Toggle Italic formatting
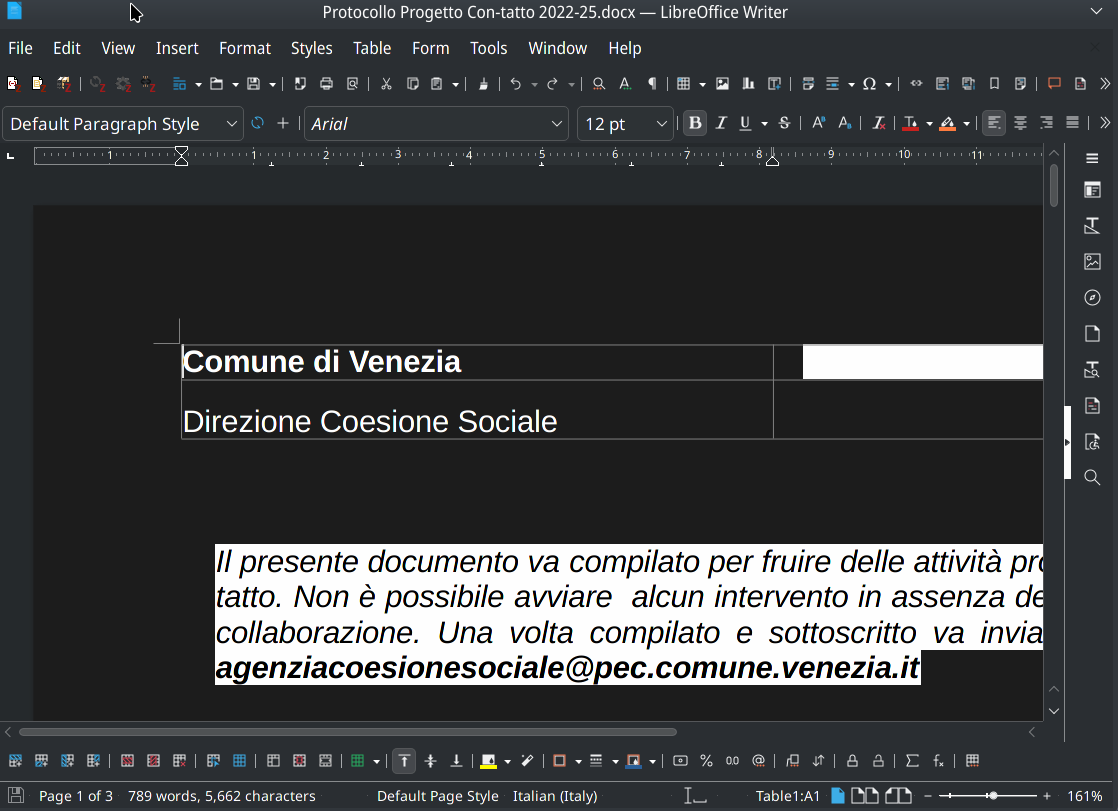 (x=721, y=123)
